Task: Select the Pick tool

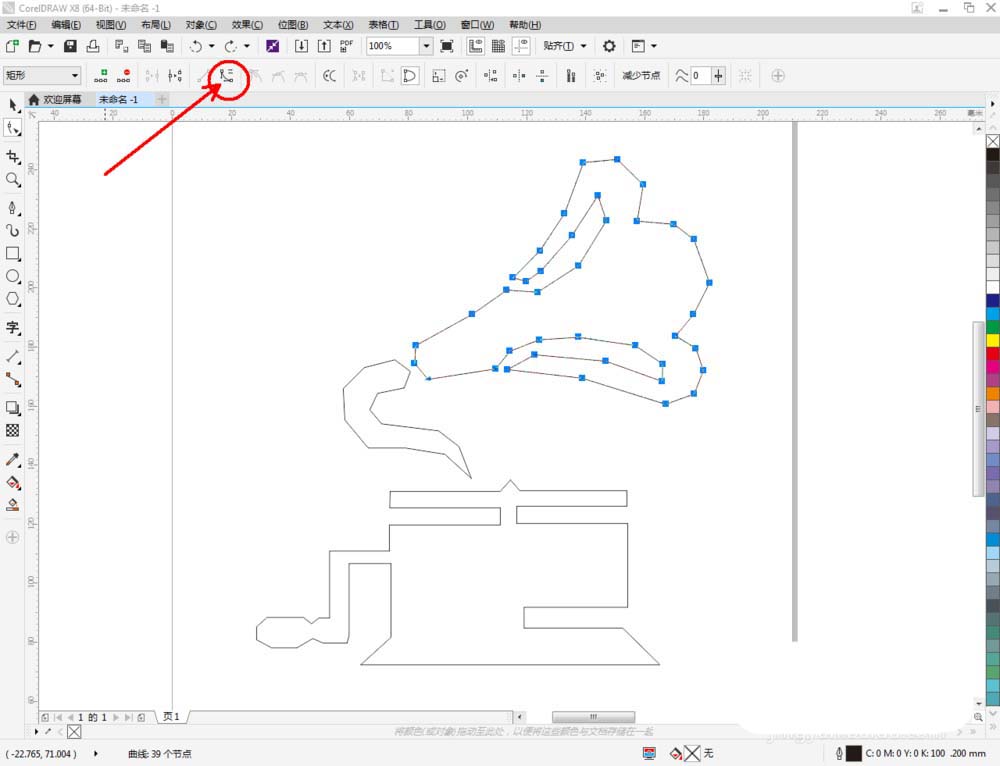Action: point(13,105)
